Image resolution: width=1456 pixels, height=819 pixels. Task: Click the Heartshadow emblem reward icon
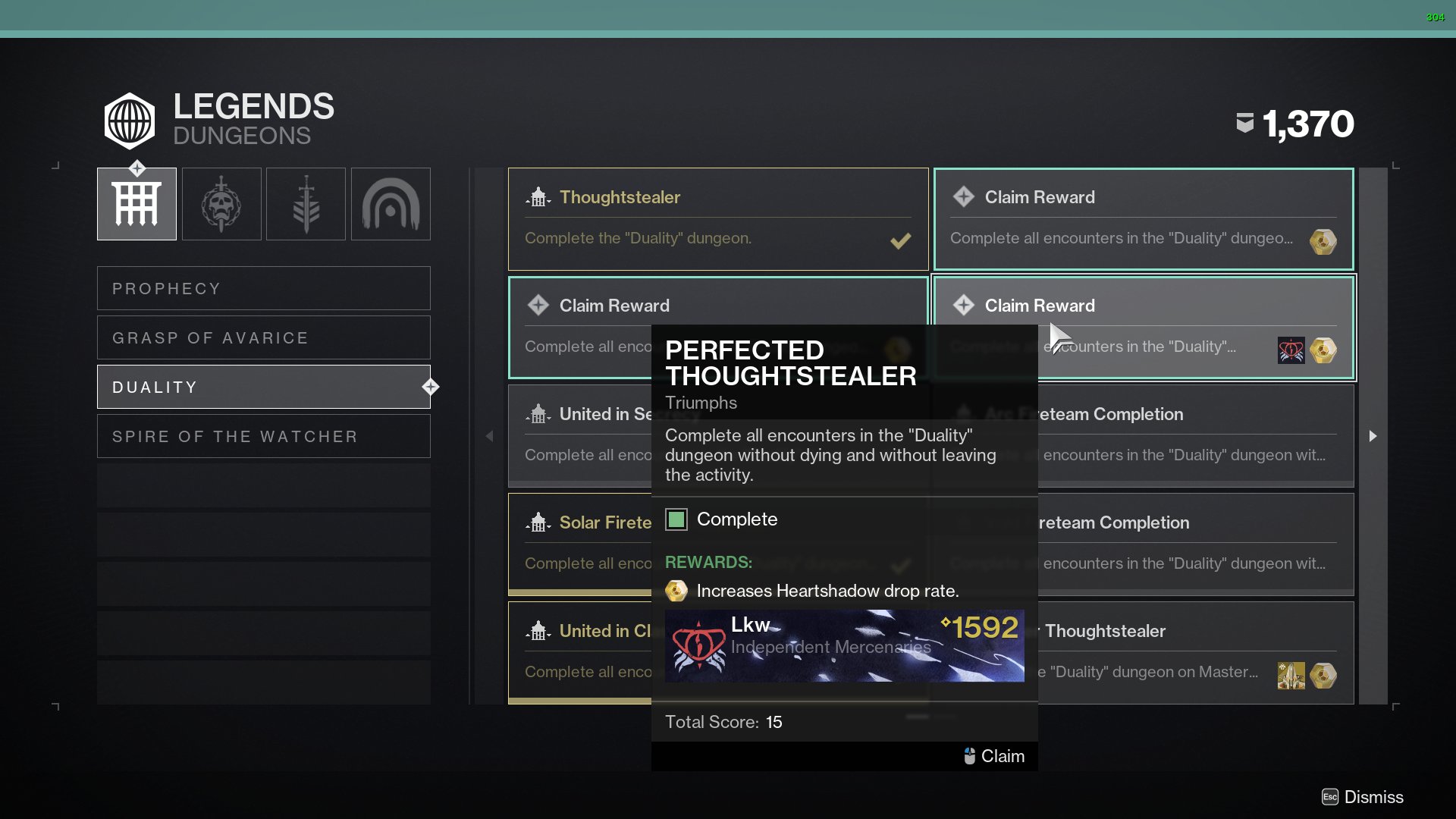click(1291, 350)
